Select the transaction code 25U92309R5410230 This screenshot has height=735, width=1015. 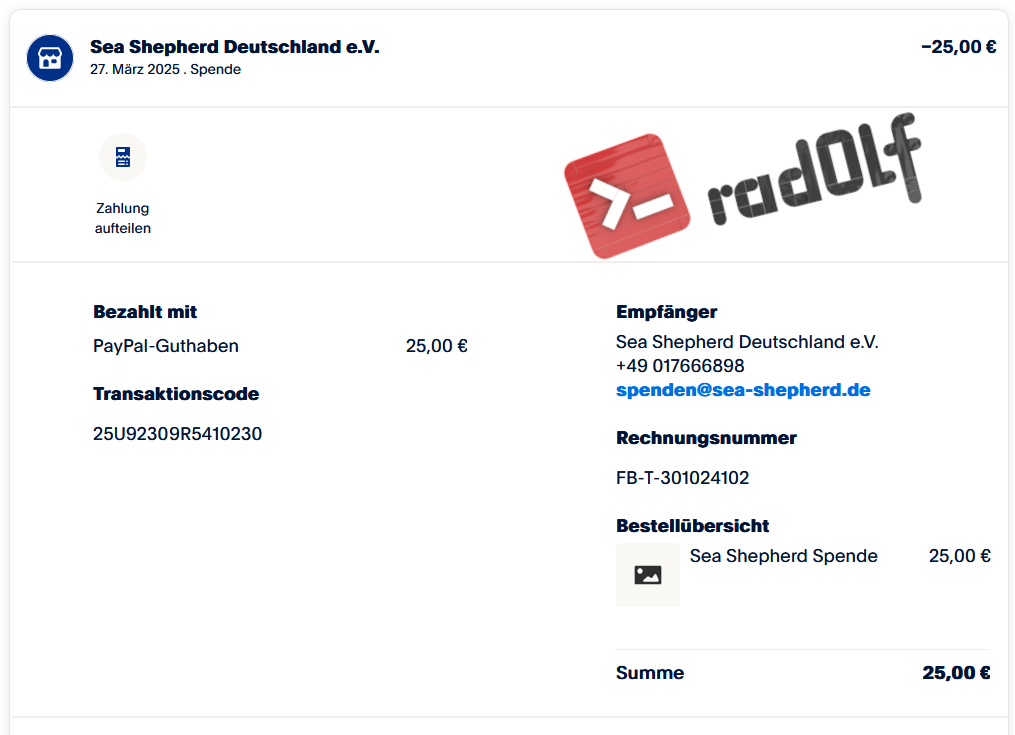[x=178, y=434]
